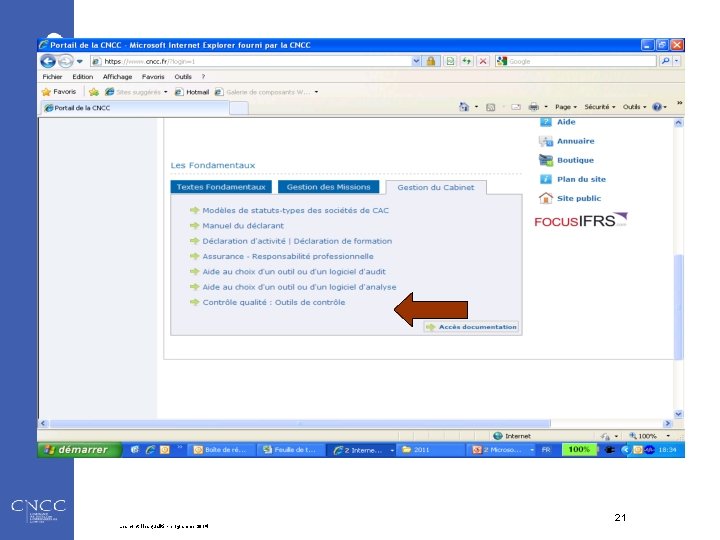
Task: Open Contrôle qualité : Outils de contrôle
Action: (274, 302)
